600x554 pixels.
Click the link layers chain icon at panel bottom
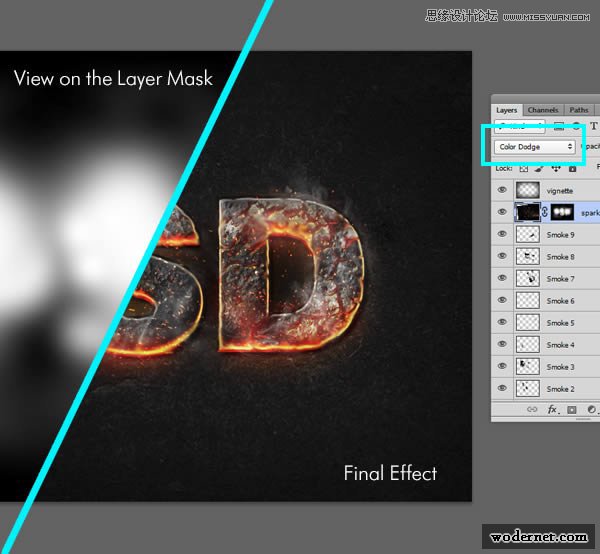tap(532, 409)
